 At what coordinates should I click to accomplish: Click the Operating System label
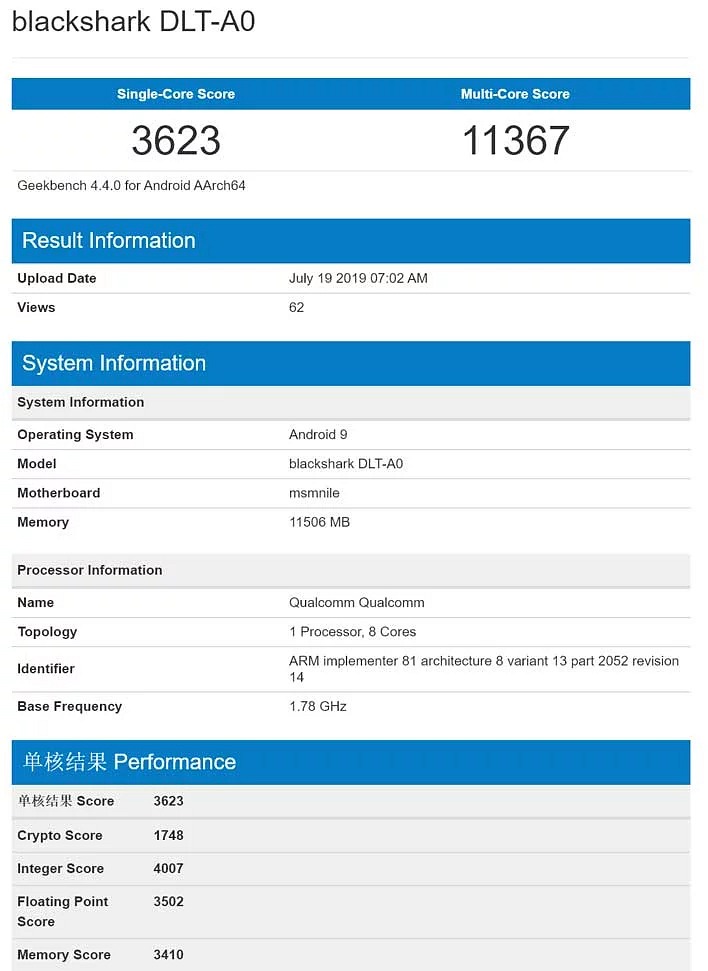coord(75,435)
